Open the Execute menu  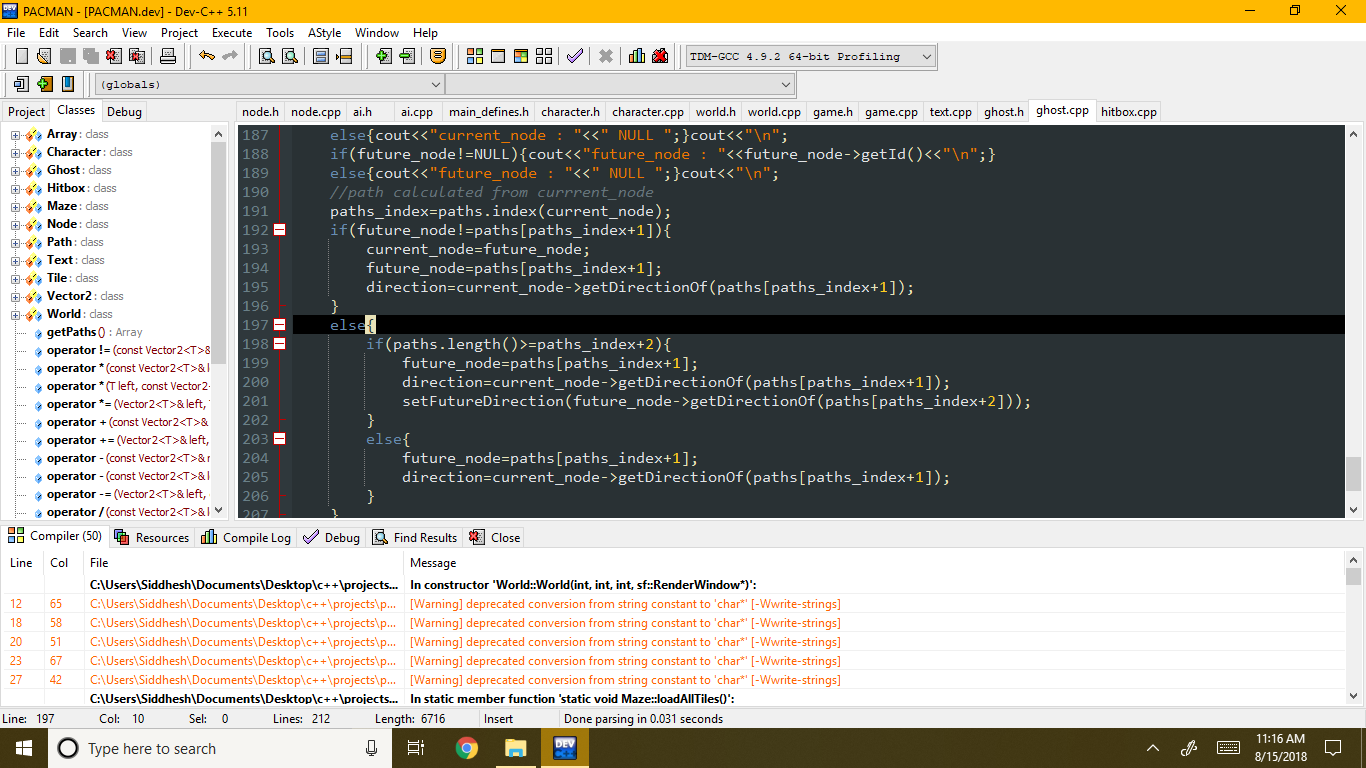coord(232,33)
